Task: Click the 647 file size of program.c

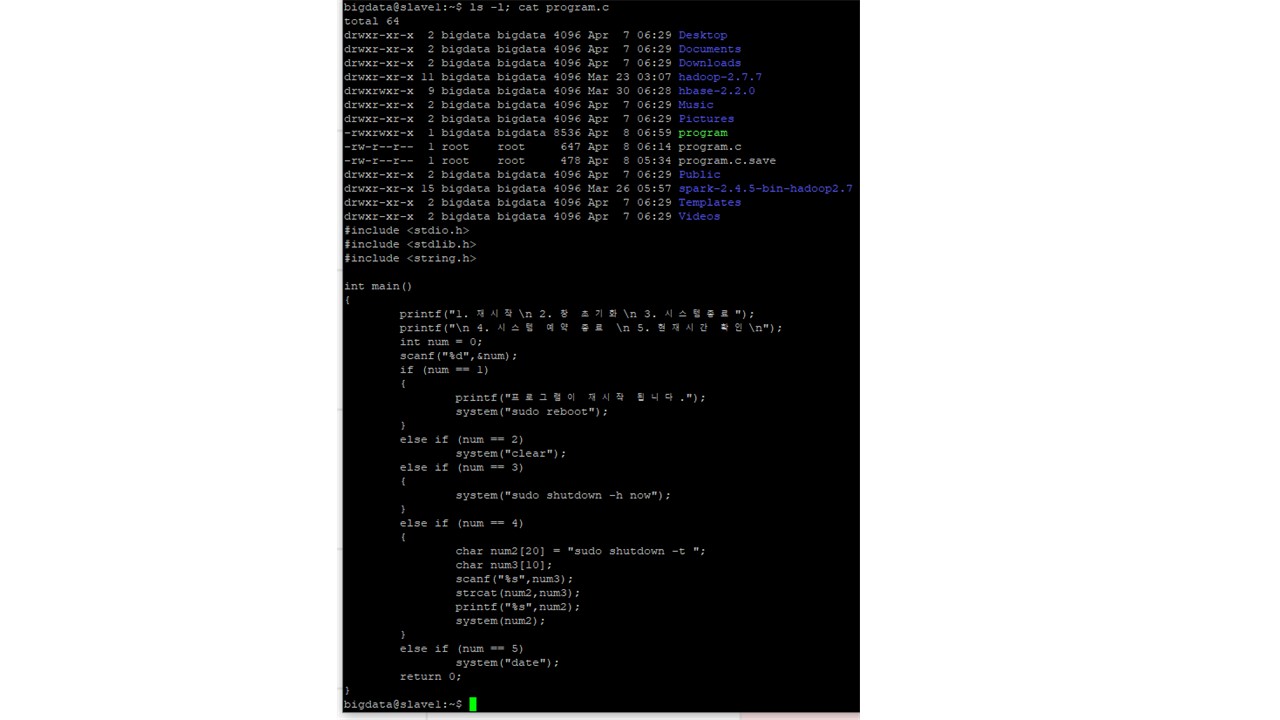Action: pos(570,147)
